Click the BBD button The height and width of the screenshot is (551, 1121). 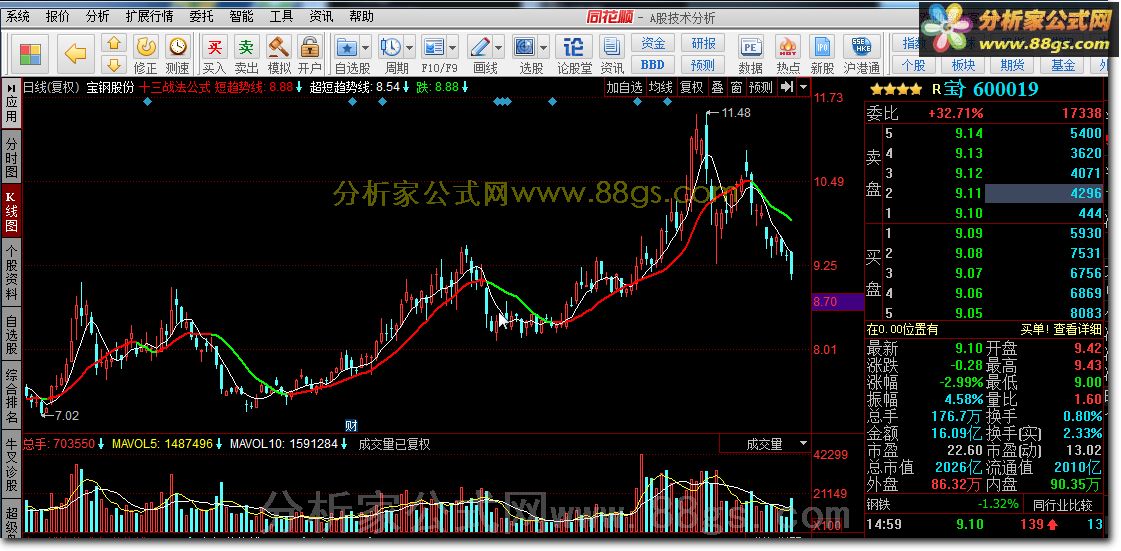[x=653, y=65]
